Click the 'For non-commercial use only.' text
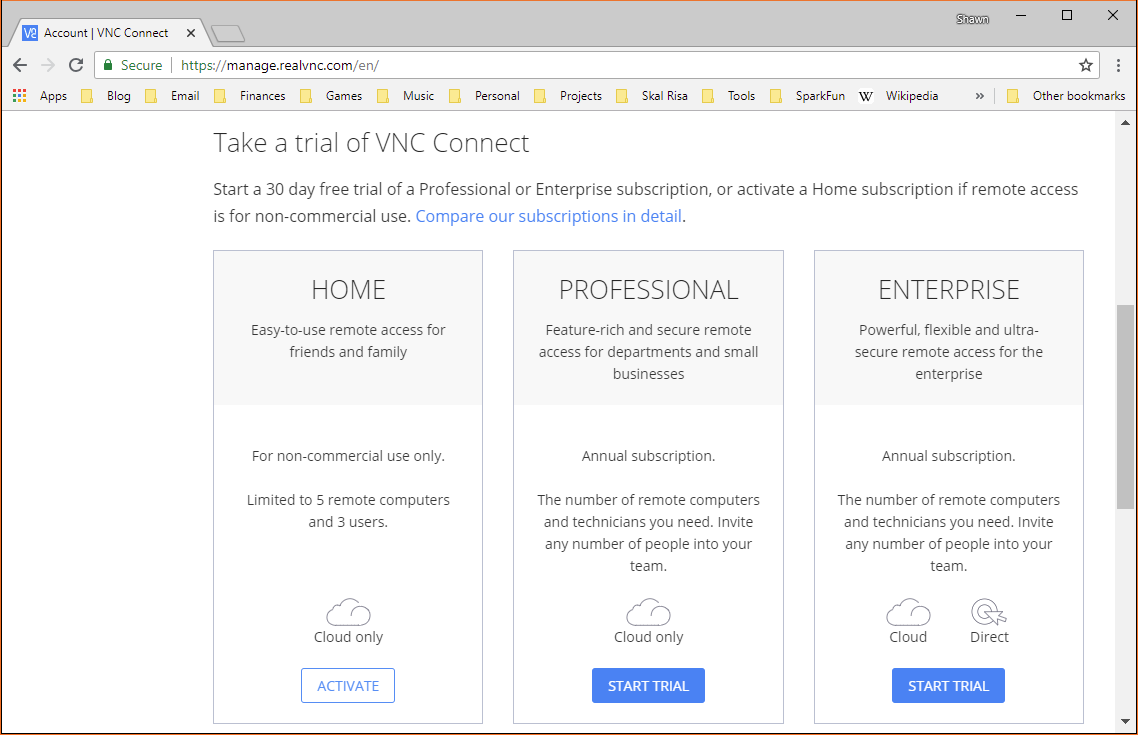Viewport: 1138px width, 735px height. click(x=348, y=456)
